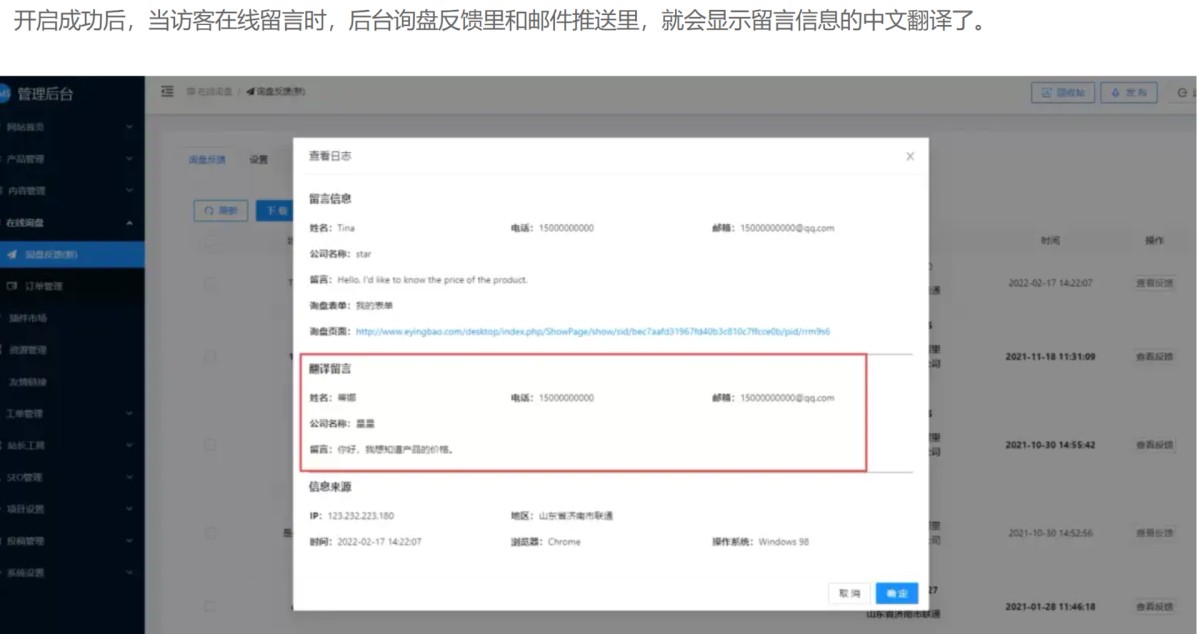Click the 刷新 refresh button
This screenshot has width=1200, height=634.
(x=220, y=211)
